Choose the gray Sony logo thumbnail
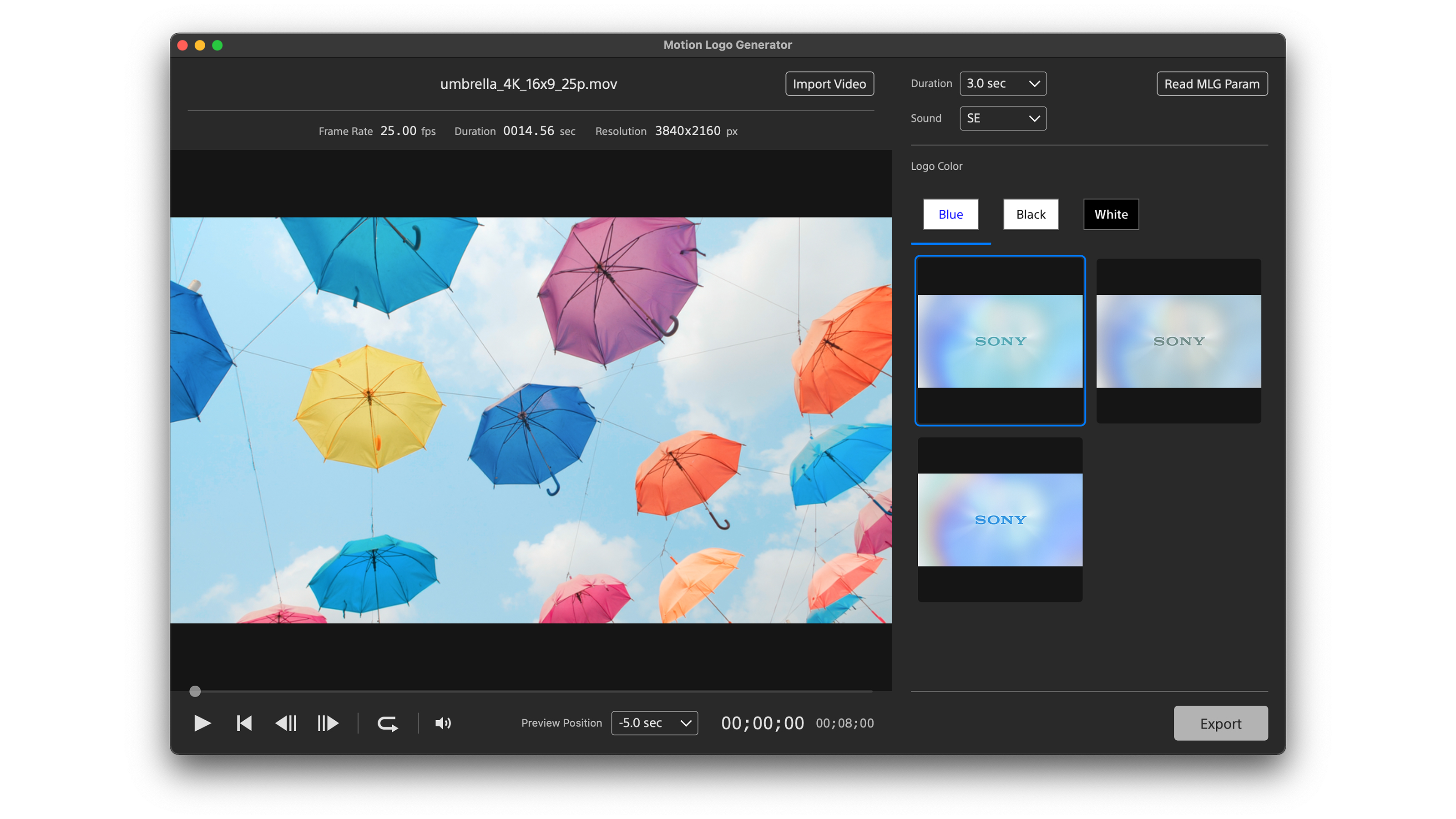This screenshot has height=819, width=1456. 1178,341
